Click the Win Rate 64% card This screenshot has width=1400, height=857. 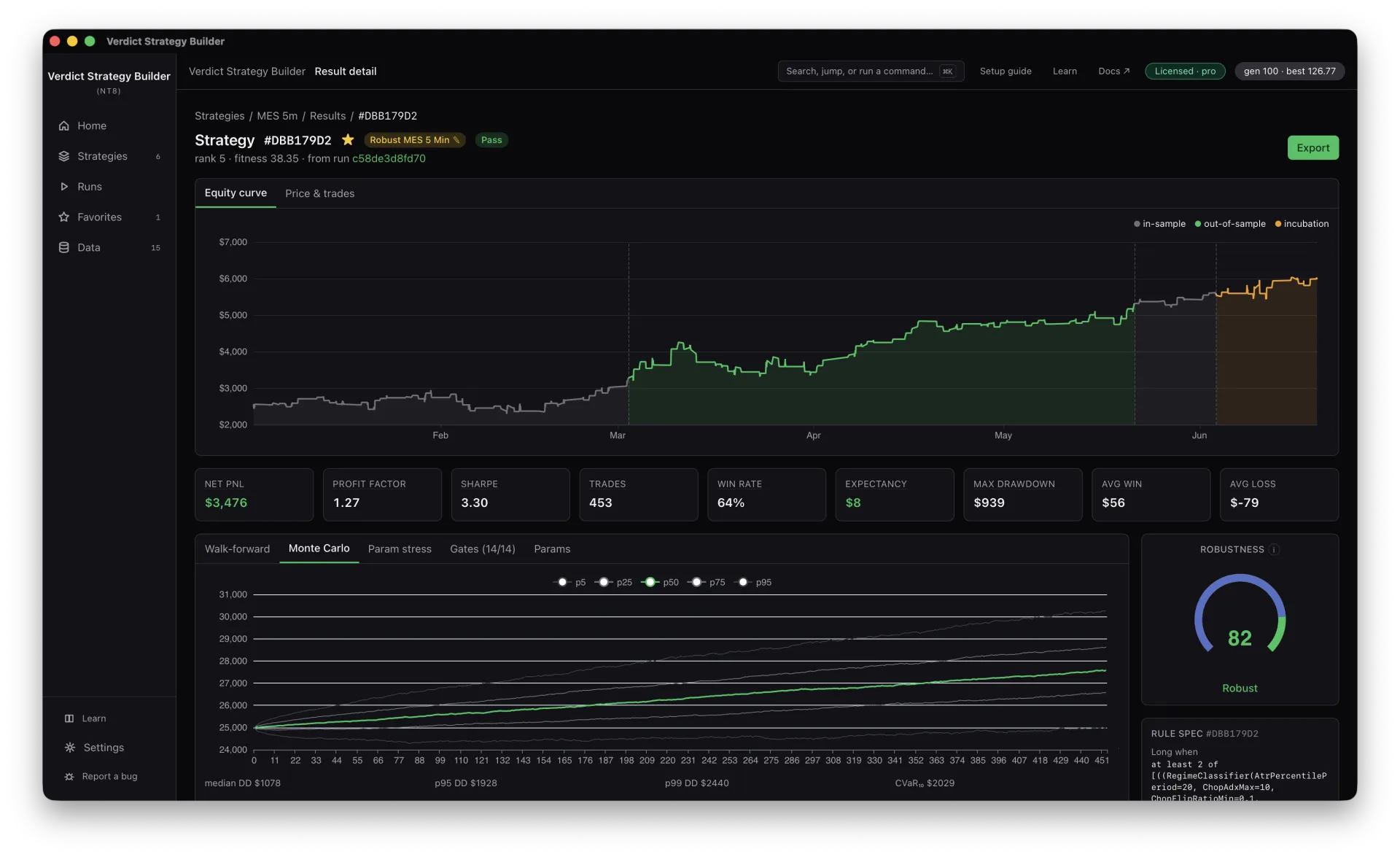click(766, 495)
